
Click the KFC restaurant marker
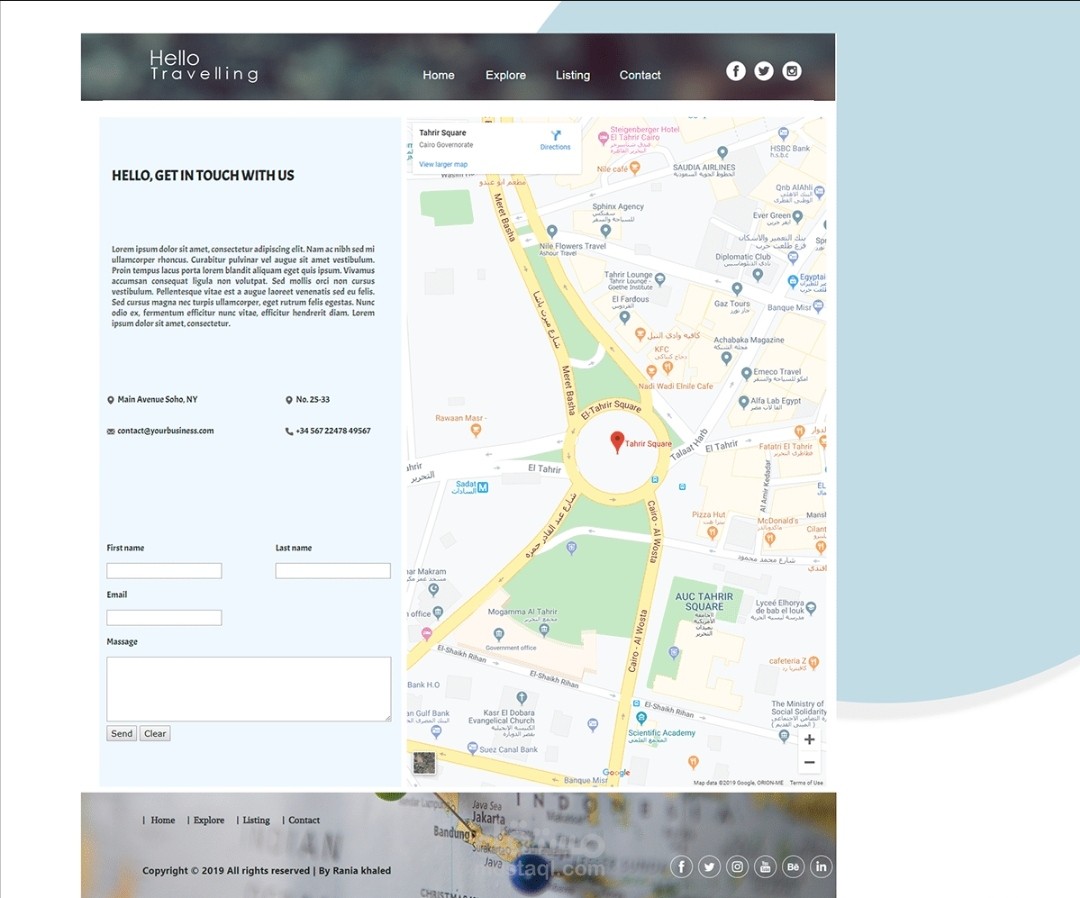667,367
